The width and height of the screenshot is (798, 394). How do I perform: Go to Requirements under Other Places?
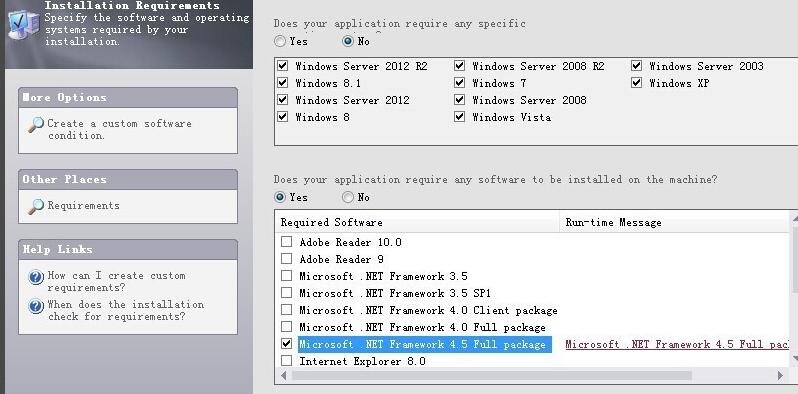click(83, 206)
